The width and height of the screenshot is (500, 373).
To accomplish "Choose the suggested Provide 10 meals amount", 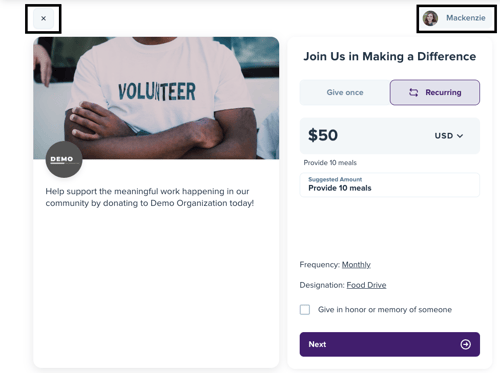I will (x=390, y=185).
